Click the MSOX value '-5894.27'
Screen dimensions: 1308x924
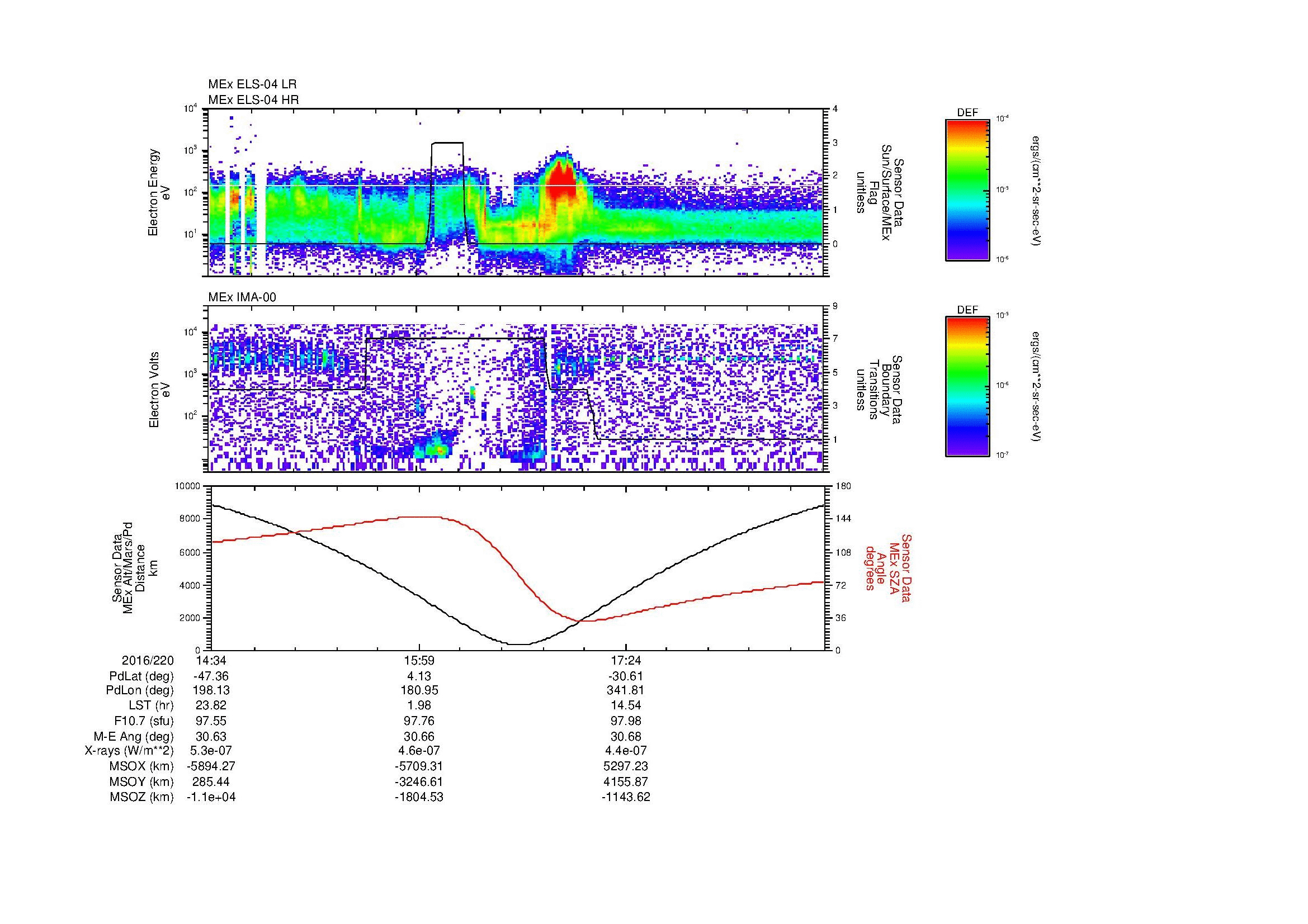tap(211, 766)
